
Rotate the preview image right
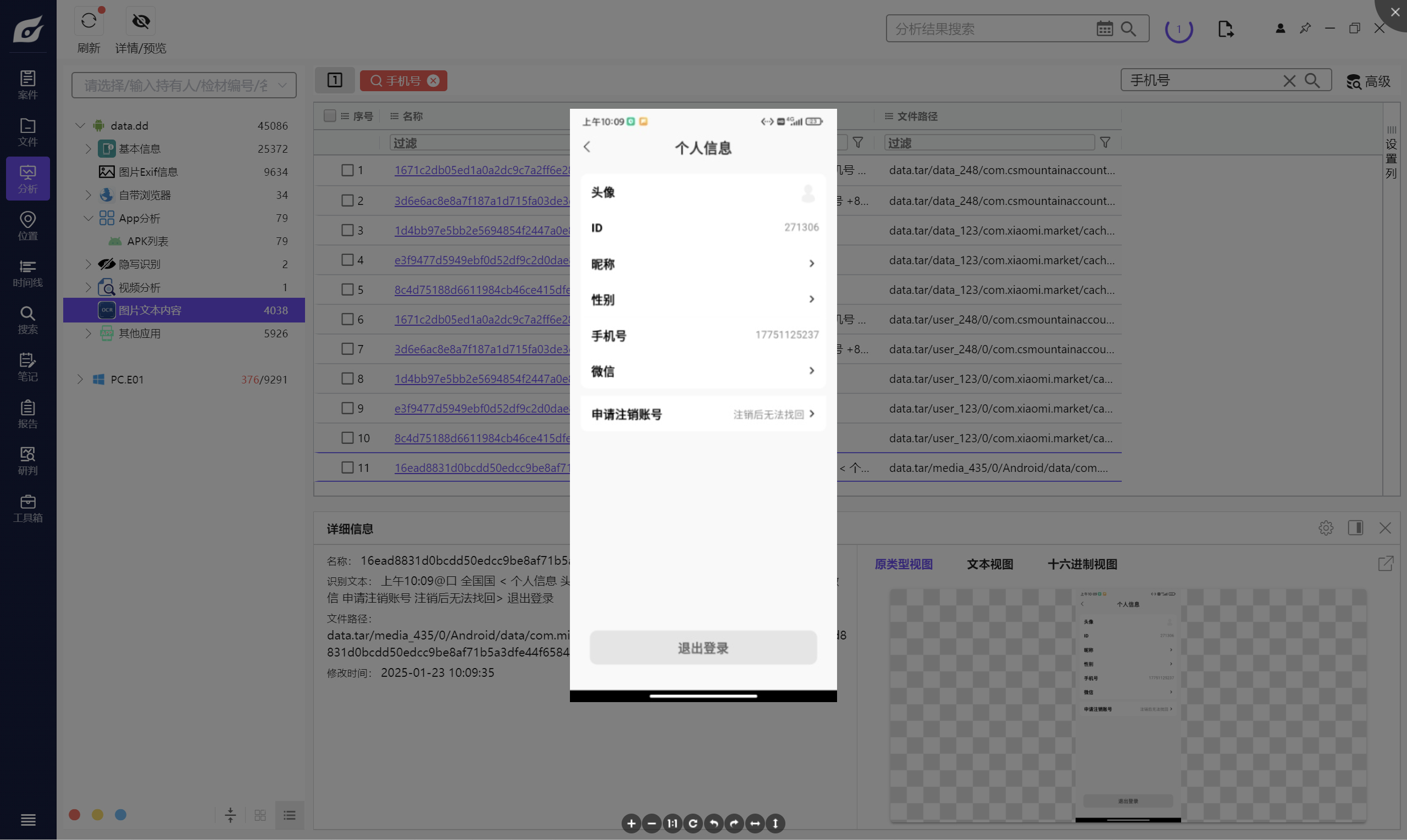point(734,824)
